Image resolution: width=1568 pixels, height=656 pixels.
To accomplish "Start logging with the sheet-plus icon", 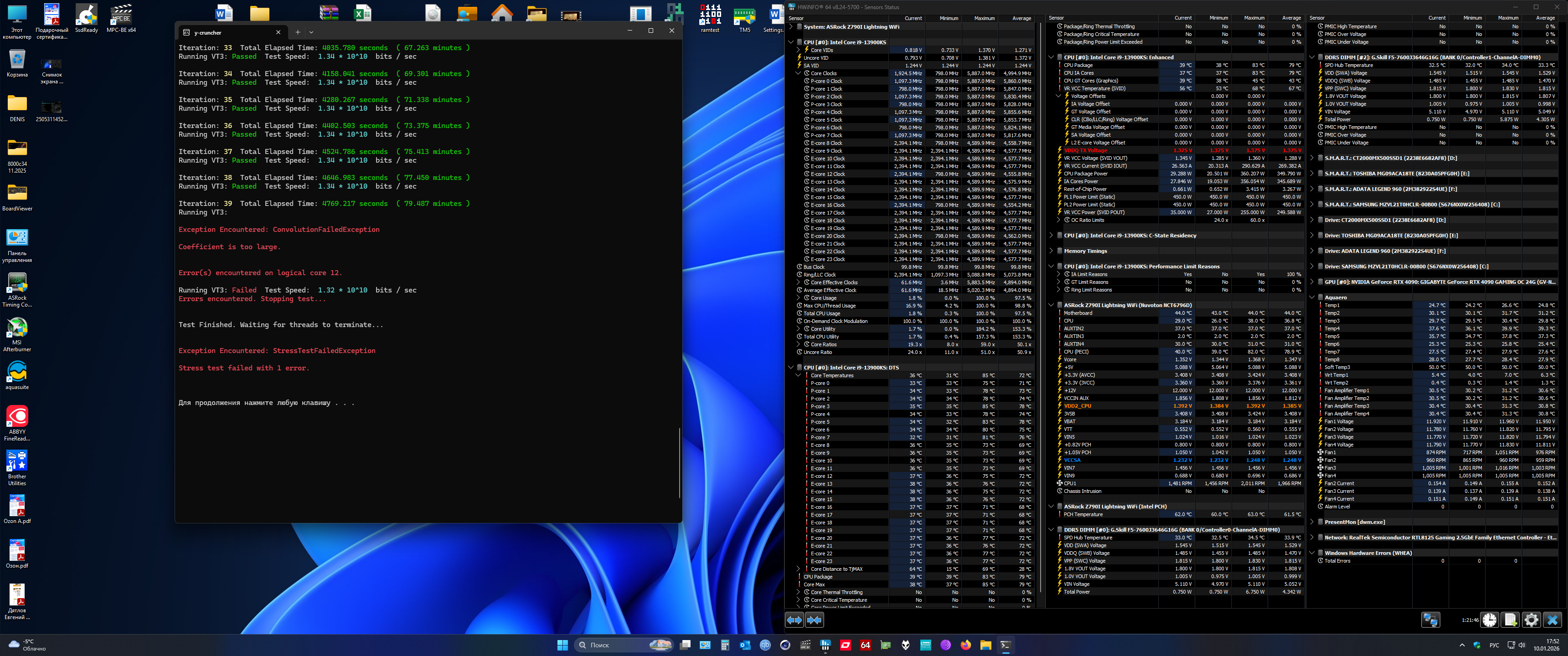I will [x=1510, y=620].
